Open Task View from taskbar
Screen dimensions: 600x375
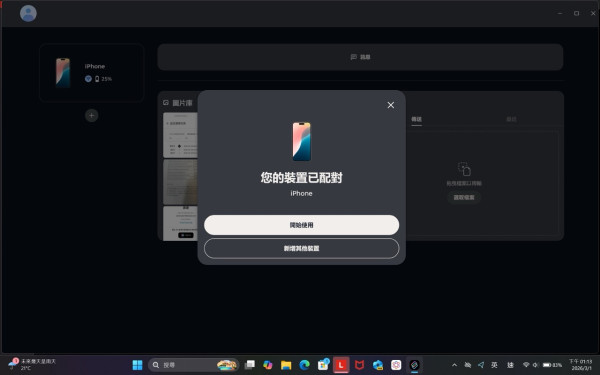click(249, 365)
